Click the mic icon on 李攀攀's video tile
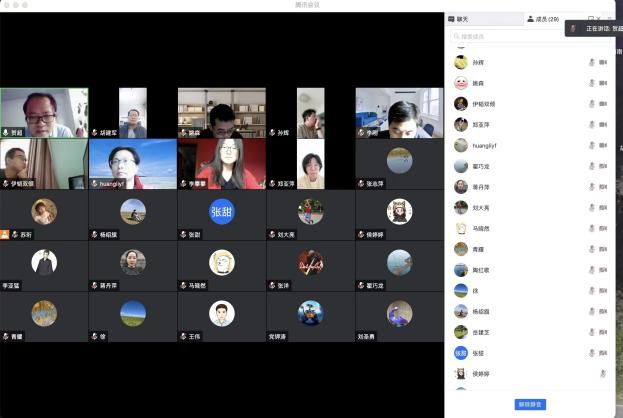The width and height of the screenshot is (623, 418). click(184, 184)
